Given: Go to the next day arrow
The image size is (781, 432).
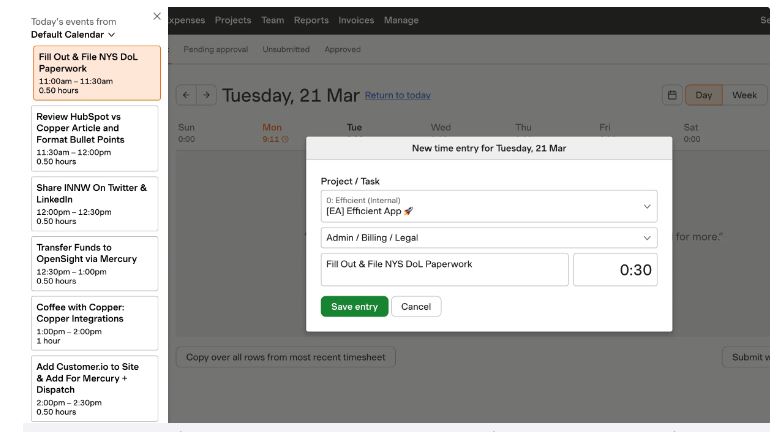Looking at the screenshot, I should [x=206, y=95].
